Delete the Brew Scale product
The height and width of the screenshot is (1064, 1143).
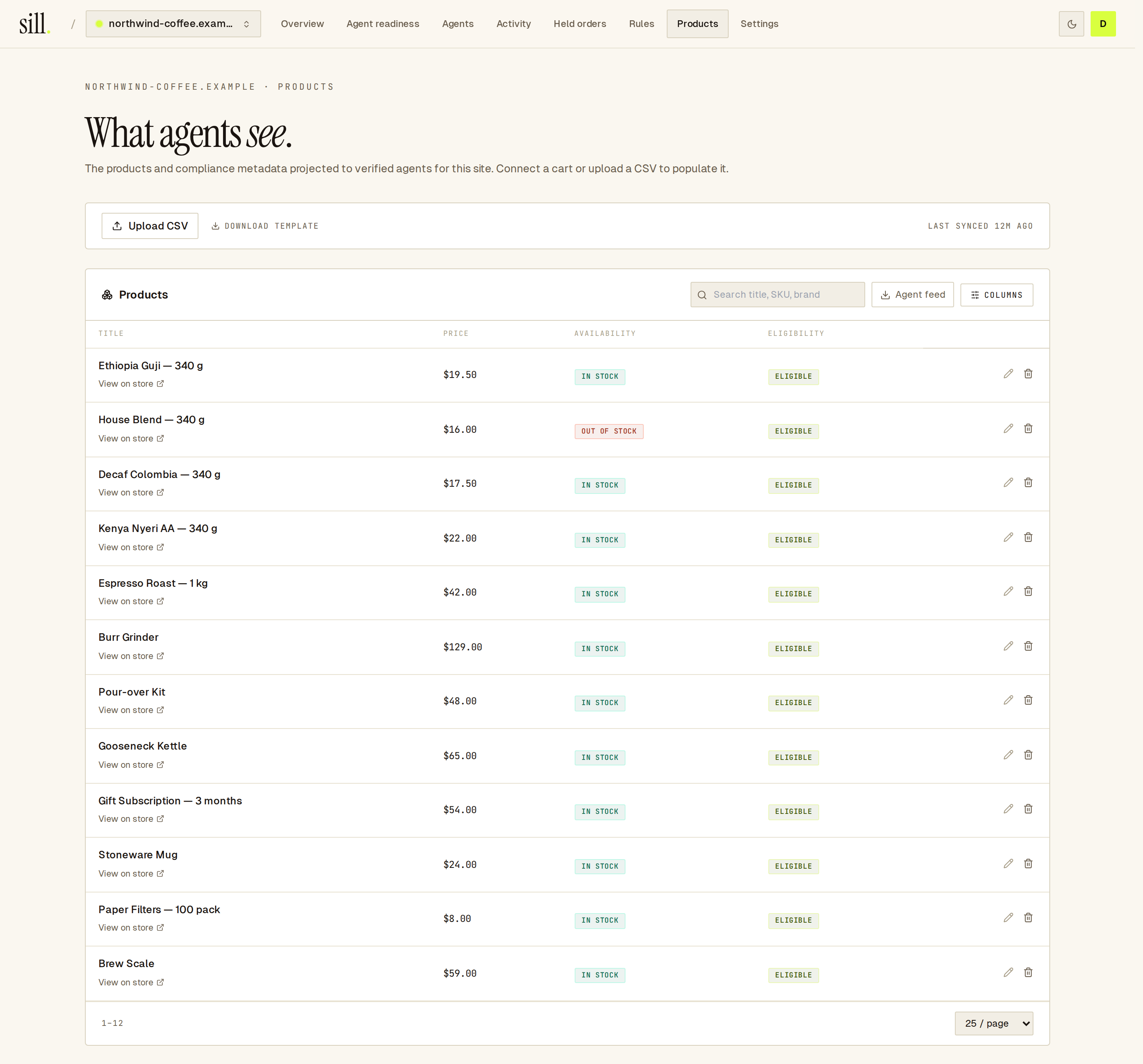tap(1028, 972)
